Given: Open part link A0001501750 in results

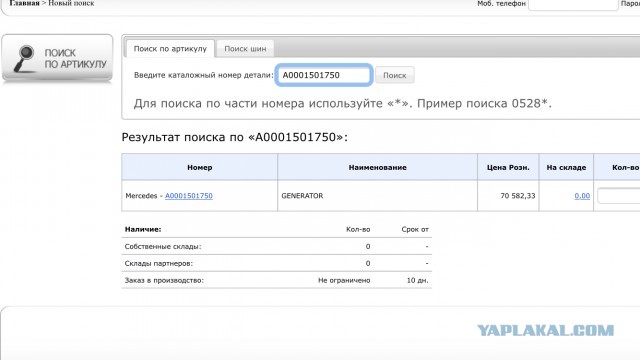Looking at the screenshot, I should [189, 196].
